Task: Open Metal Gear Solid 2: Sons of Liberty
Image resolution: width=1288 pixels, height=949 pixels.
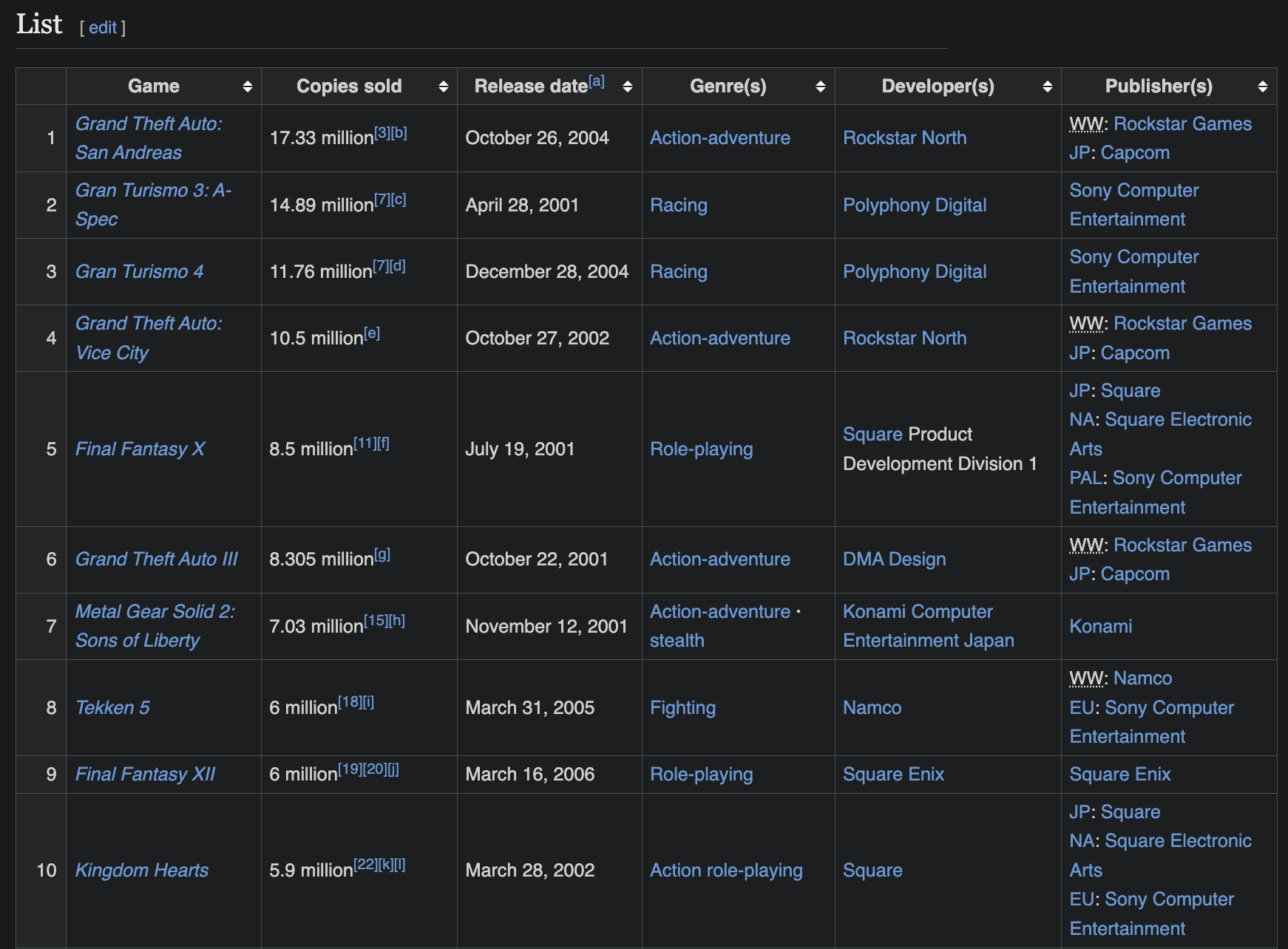Action: [155, 626]
